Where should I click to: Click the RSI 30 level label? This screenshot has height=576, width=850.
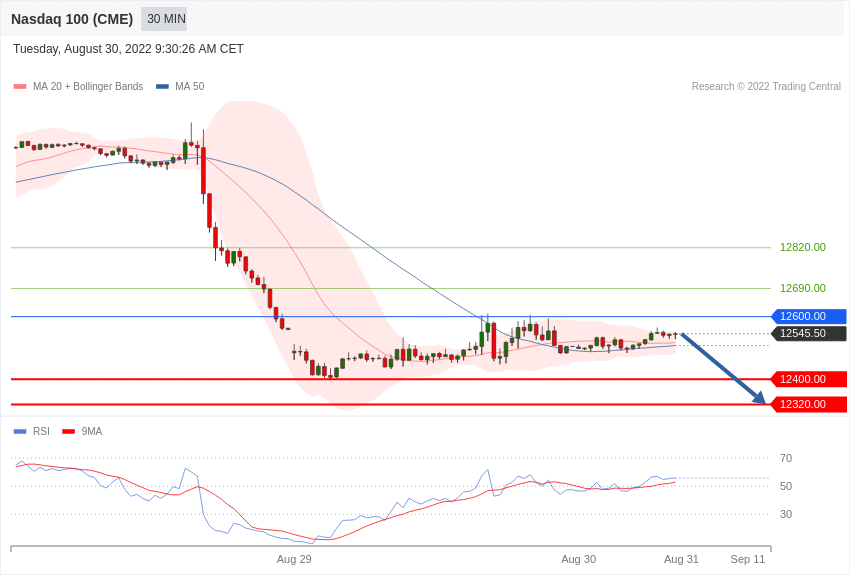click(786, 514)
